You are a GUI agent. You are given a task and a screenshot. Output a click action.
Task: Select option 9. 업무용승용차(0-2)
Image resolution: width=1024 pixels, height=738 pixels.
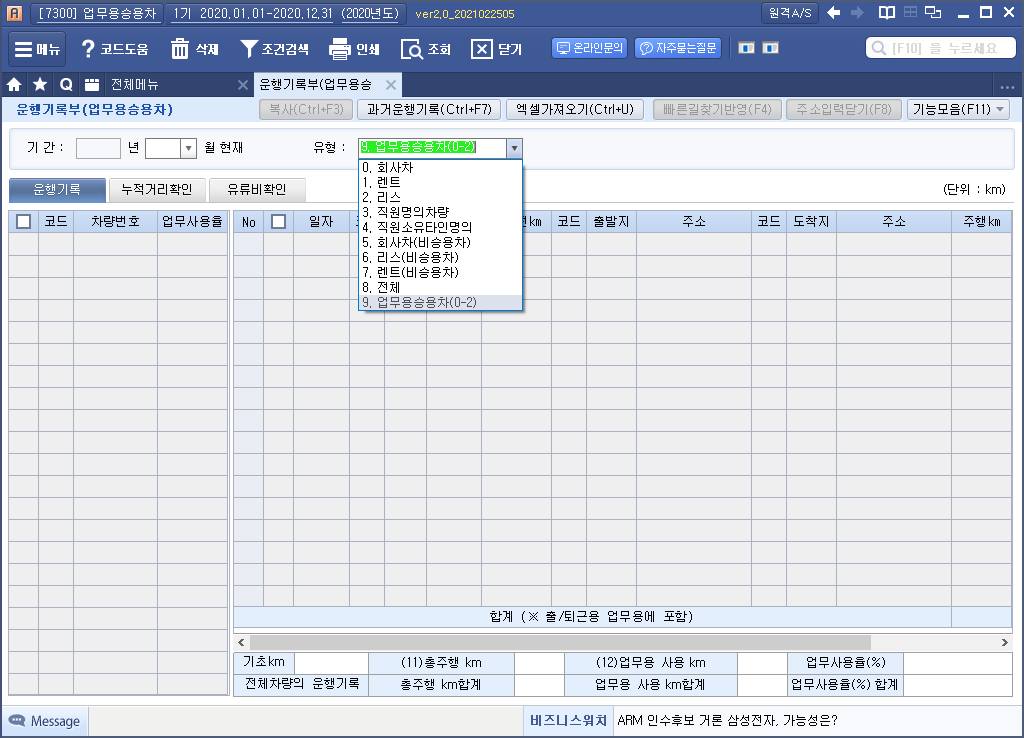tap(440, 303)
